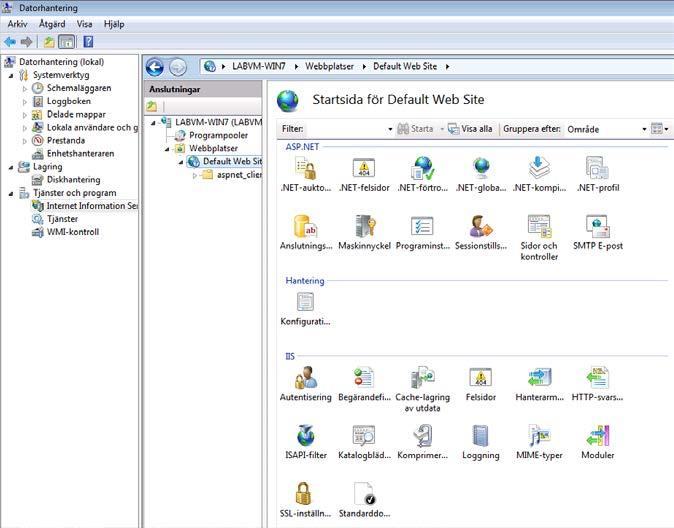Image resolution: width=674 pixels, height=528 pixels.
Task: Click the up-one-level folder toolbar icon
Action: 49,42
